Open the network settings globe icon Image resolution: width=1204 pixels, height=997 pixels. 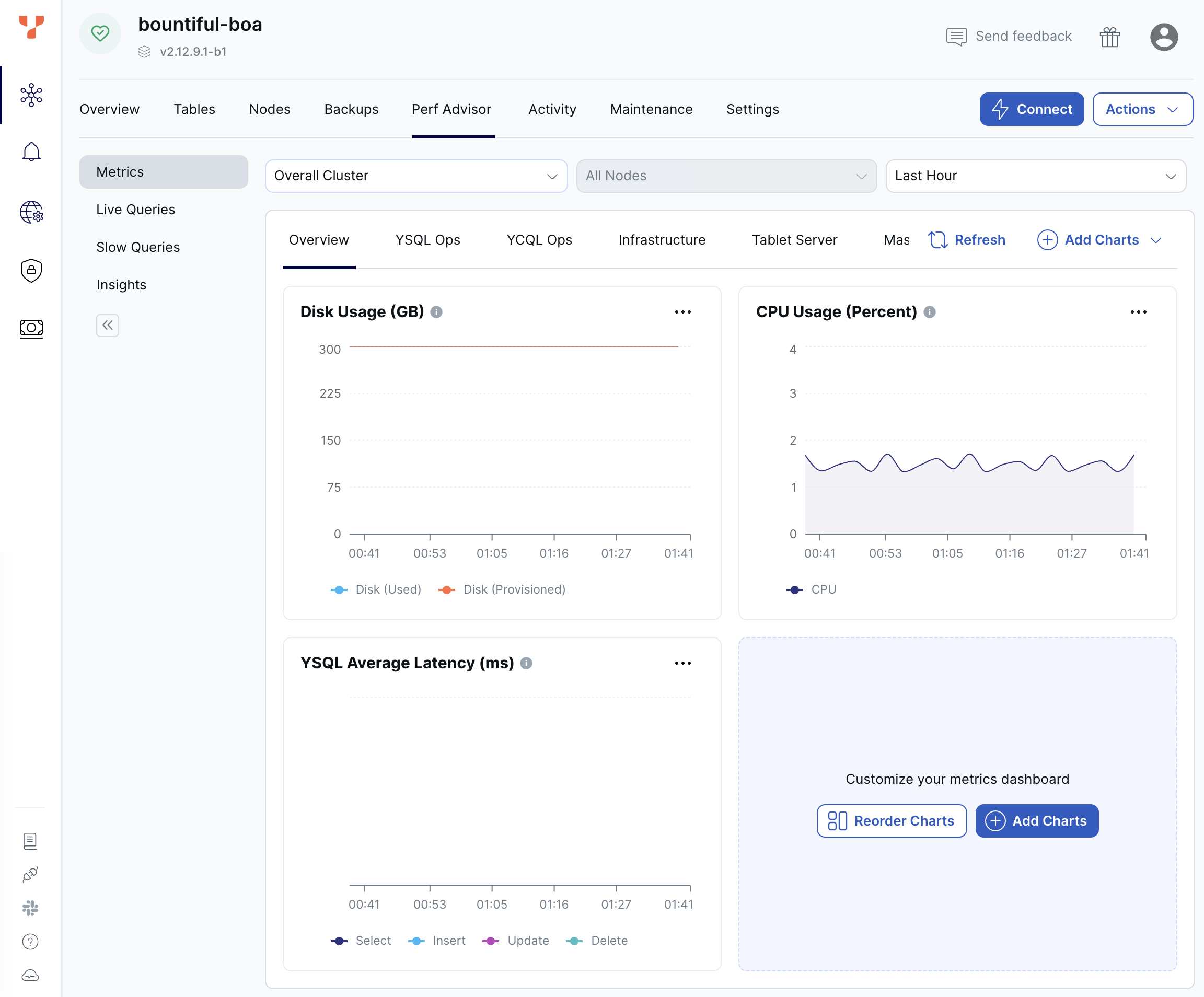point(31,213)
